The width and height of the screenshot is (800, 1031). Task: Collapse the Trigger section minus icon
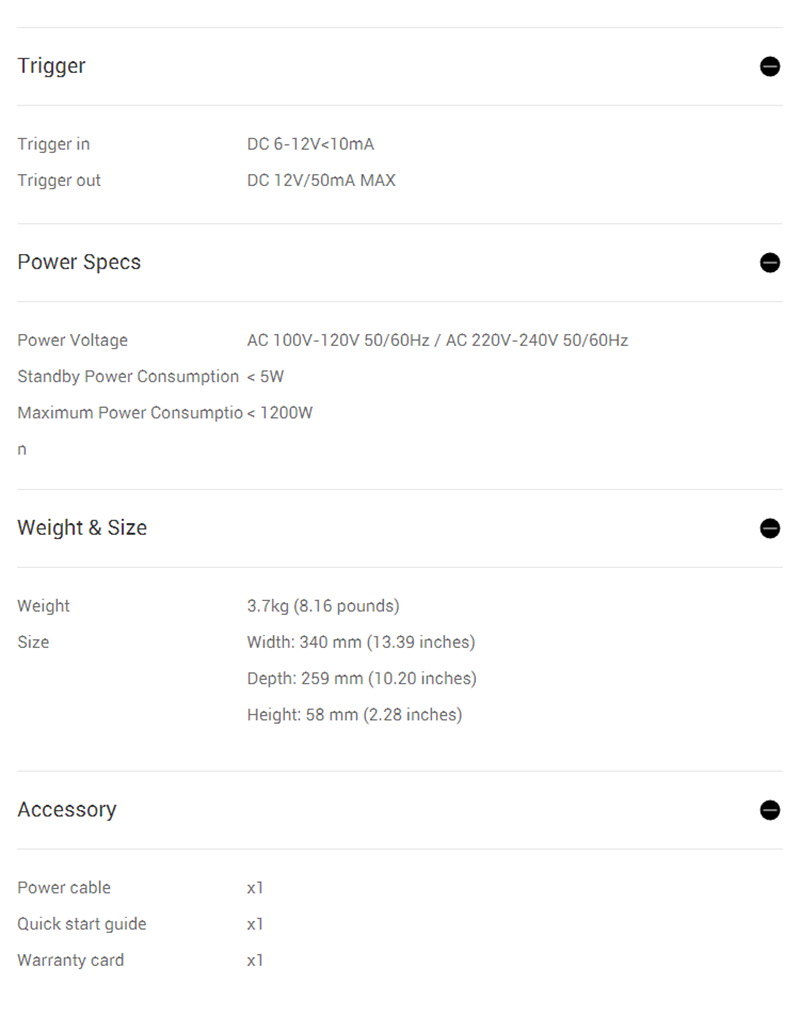[770, 67]
